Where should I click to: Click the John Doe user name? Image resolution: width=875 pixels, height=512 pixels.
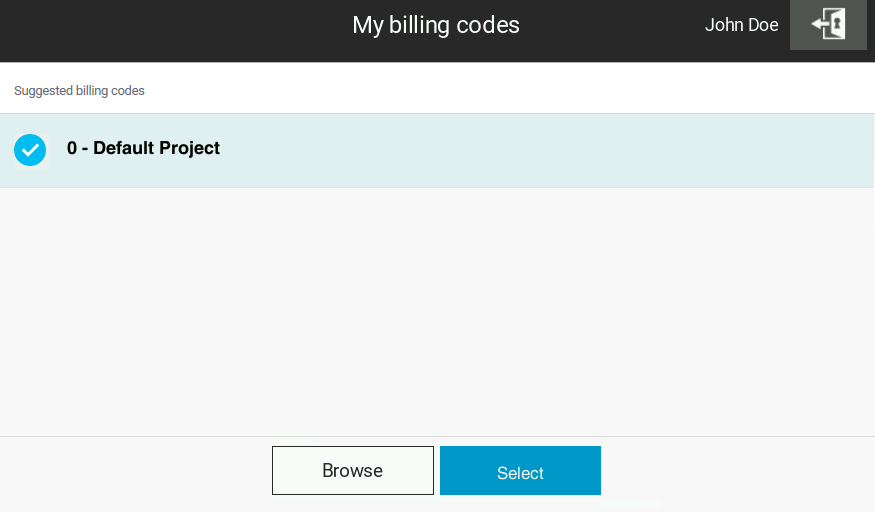(x=741, y=25)
